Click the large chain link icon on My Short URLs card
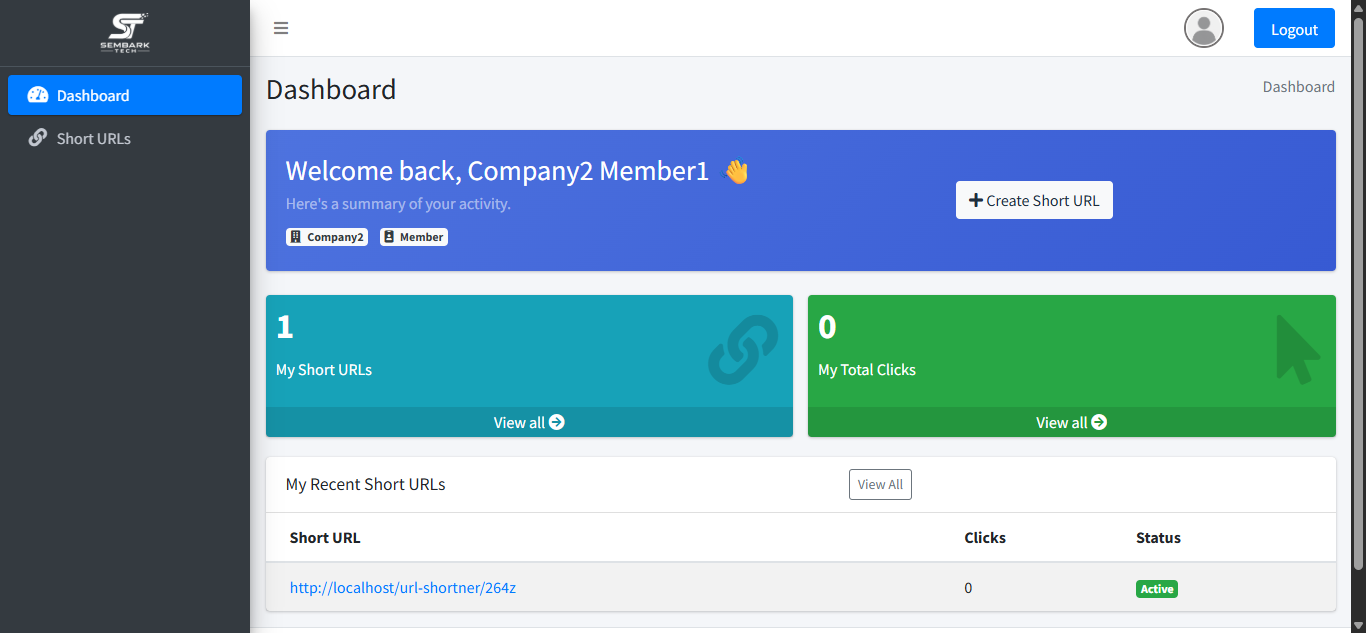The image size is (1366, 633). [743, 349]
